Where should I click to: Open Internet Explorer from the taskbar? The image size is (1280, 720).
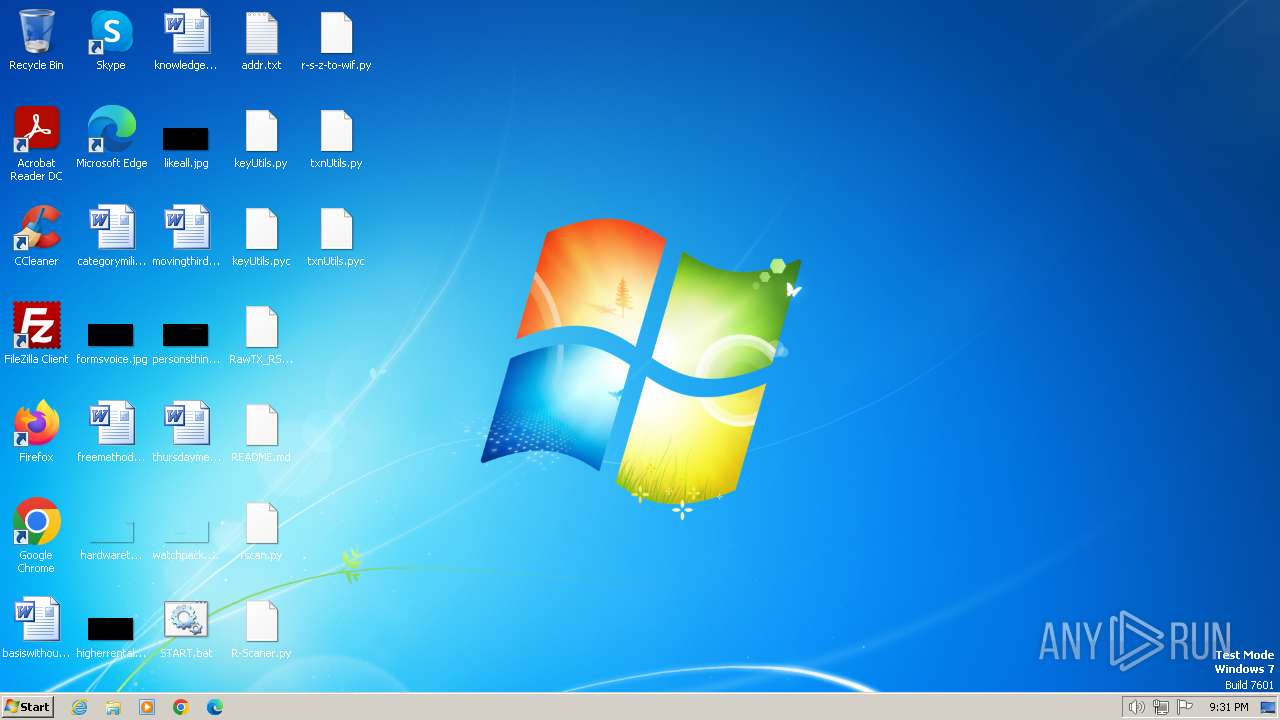[79, 707]
